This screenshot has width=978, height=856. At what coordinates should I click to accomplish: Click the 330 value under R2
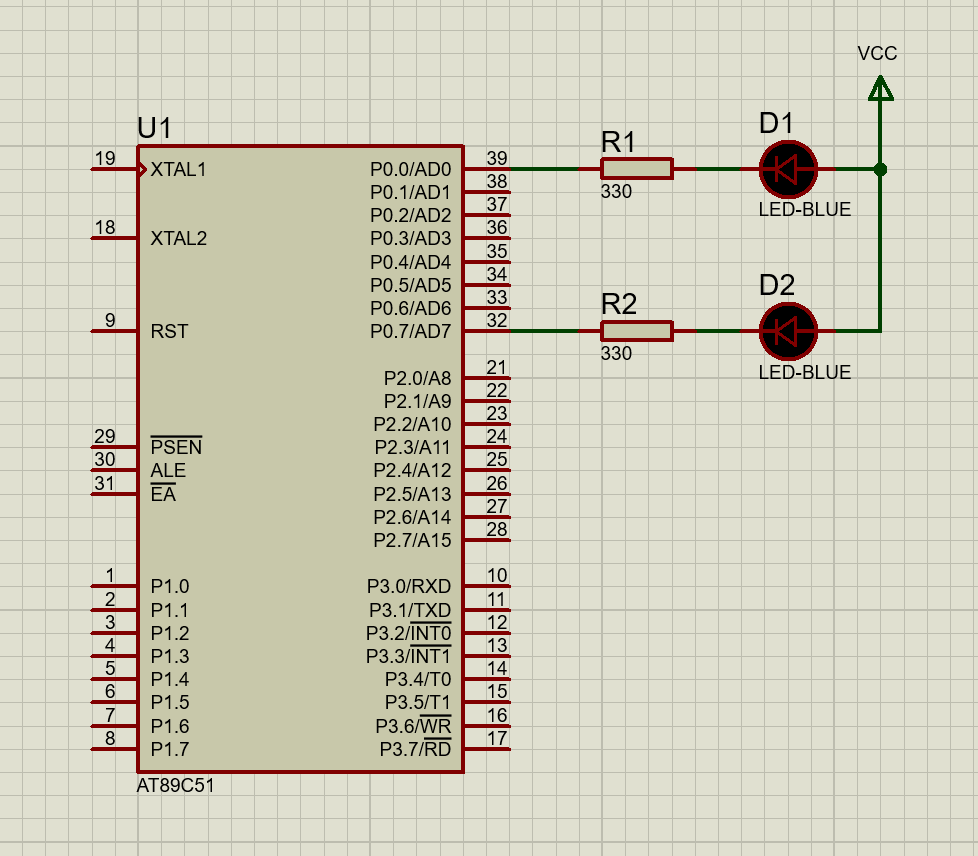pyautogui.click(x=616, y=354)
